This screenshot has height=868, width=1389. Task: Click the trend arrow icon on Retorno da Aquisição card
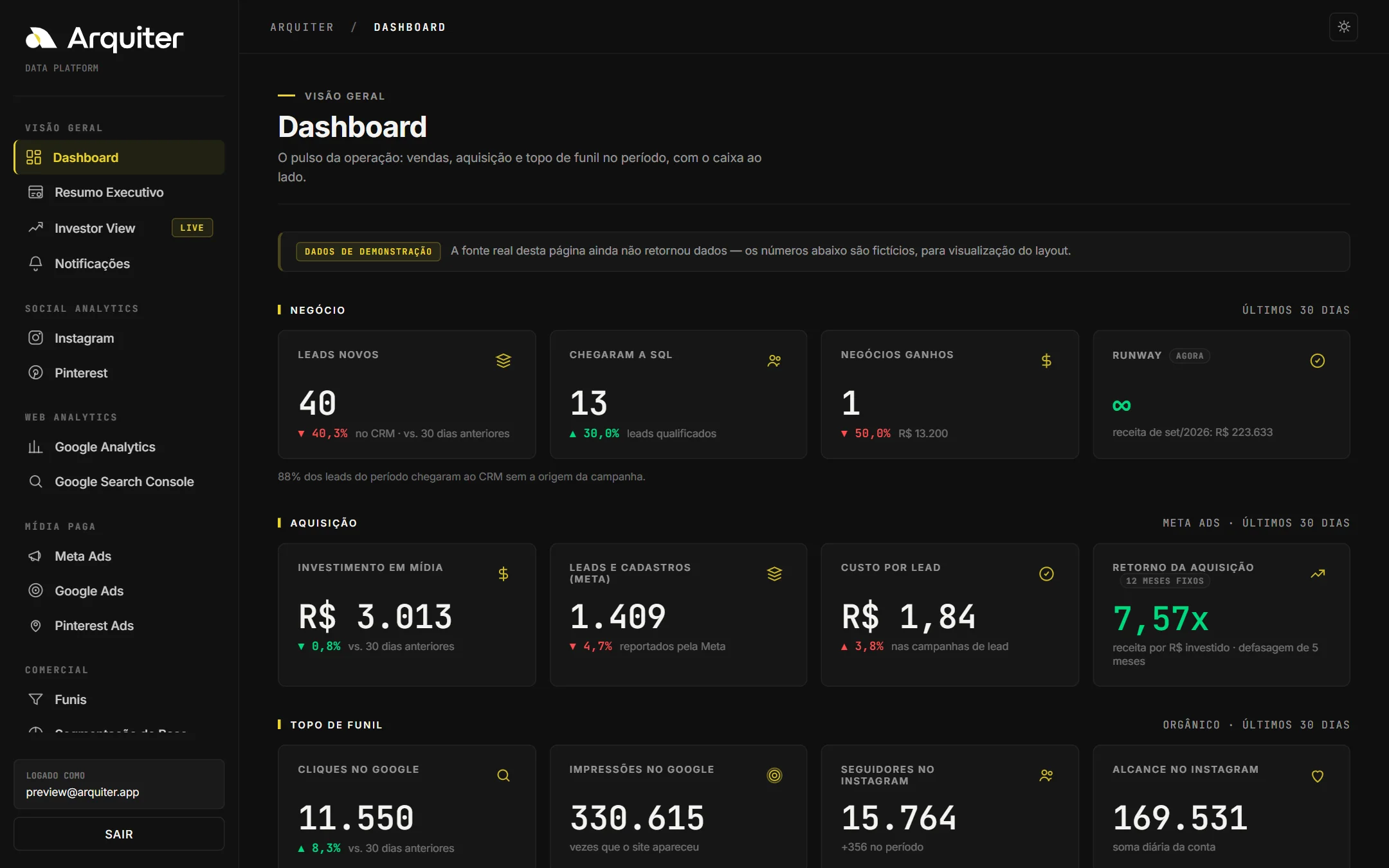coord(1318,574)
